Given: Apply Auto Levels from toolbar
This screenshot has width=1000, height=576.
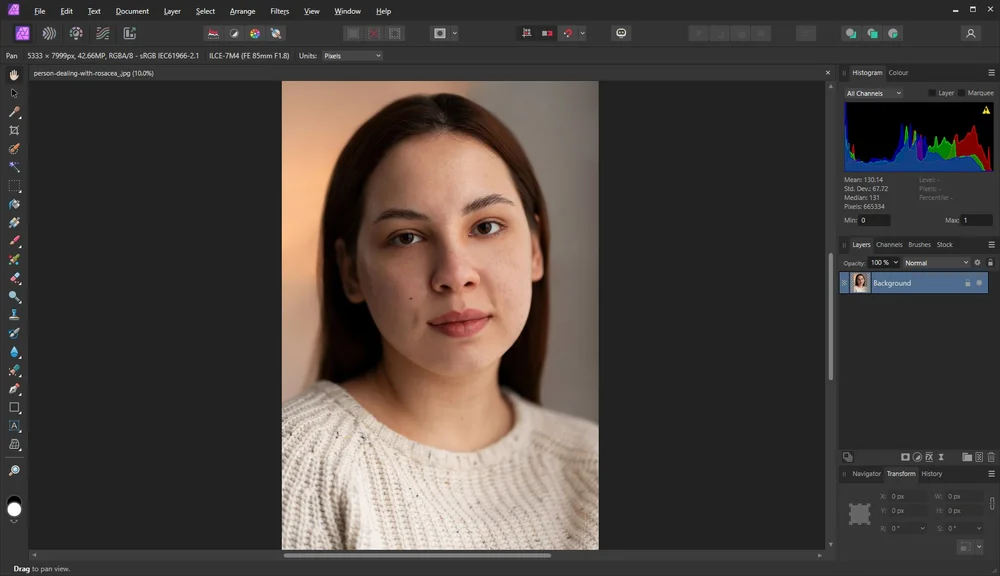Looking at the screenshot, I should [213, 33].
